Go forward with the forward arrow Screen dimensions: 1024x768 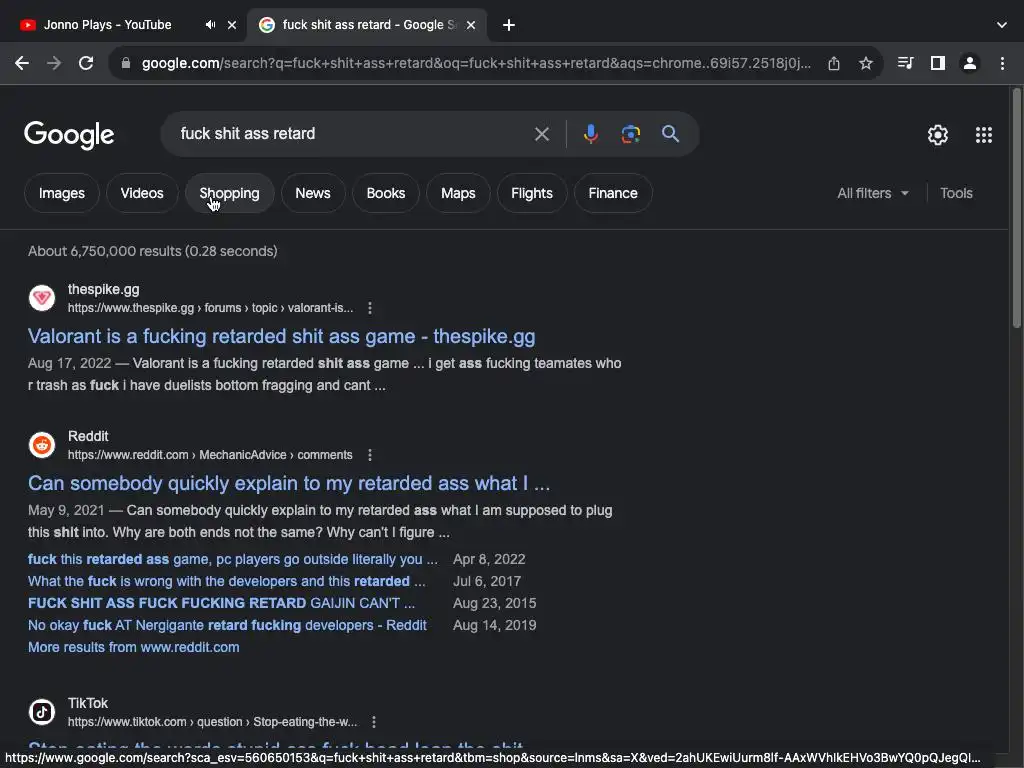point(54,63)
